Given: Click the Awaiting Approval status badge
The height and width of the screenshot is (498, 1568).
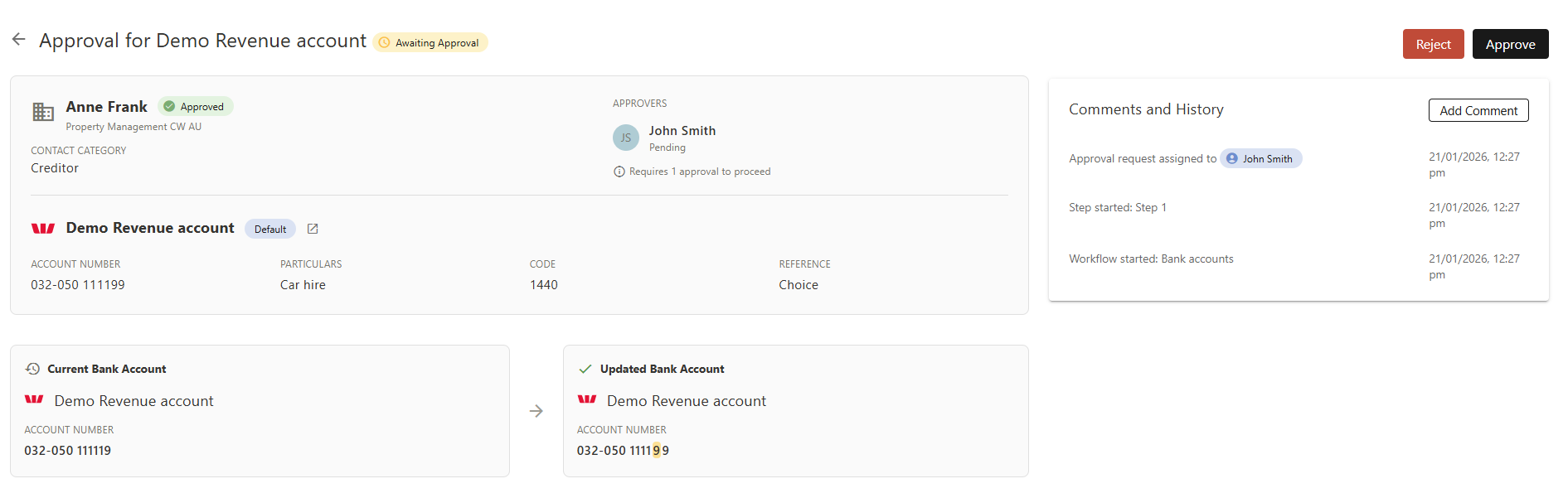Looking at the screenshot, I should [x=430, y=43].
